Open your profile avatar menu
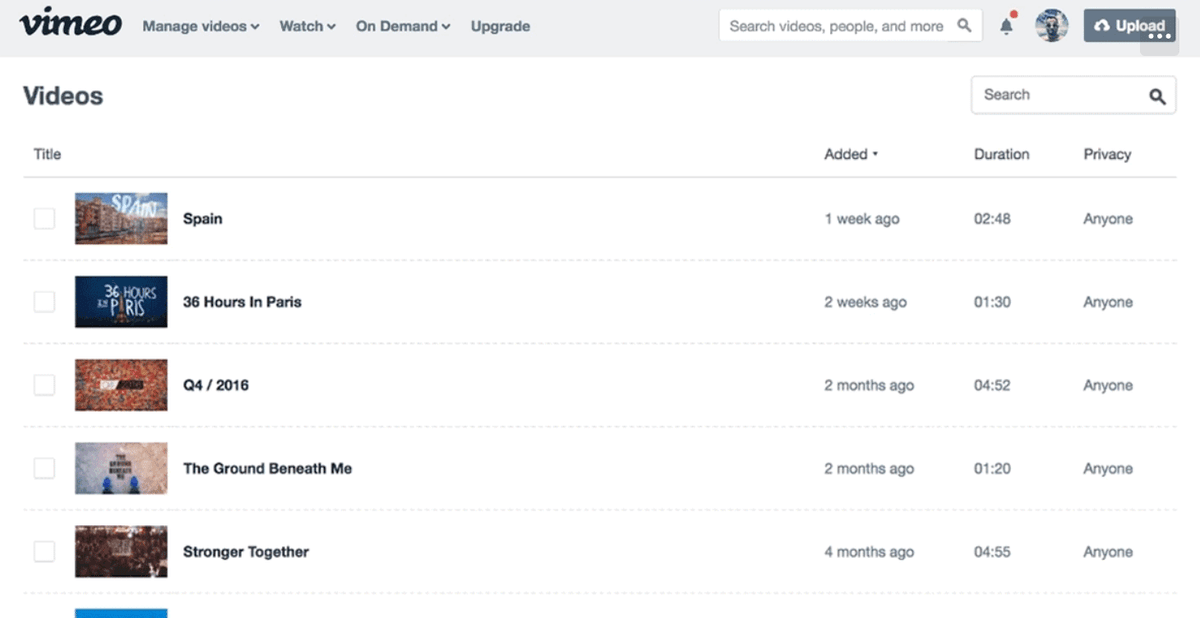The width and height of the screenshot is (1200, 618). click(1052, 25)
